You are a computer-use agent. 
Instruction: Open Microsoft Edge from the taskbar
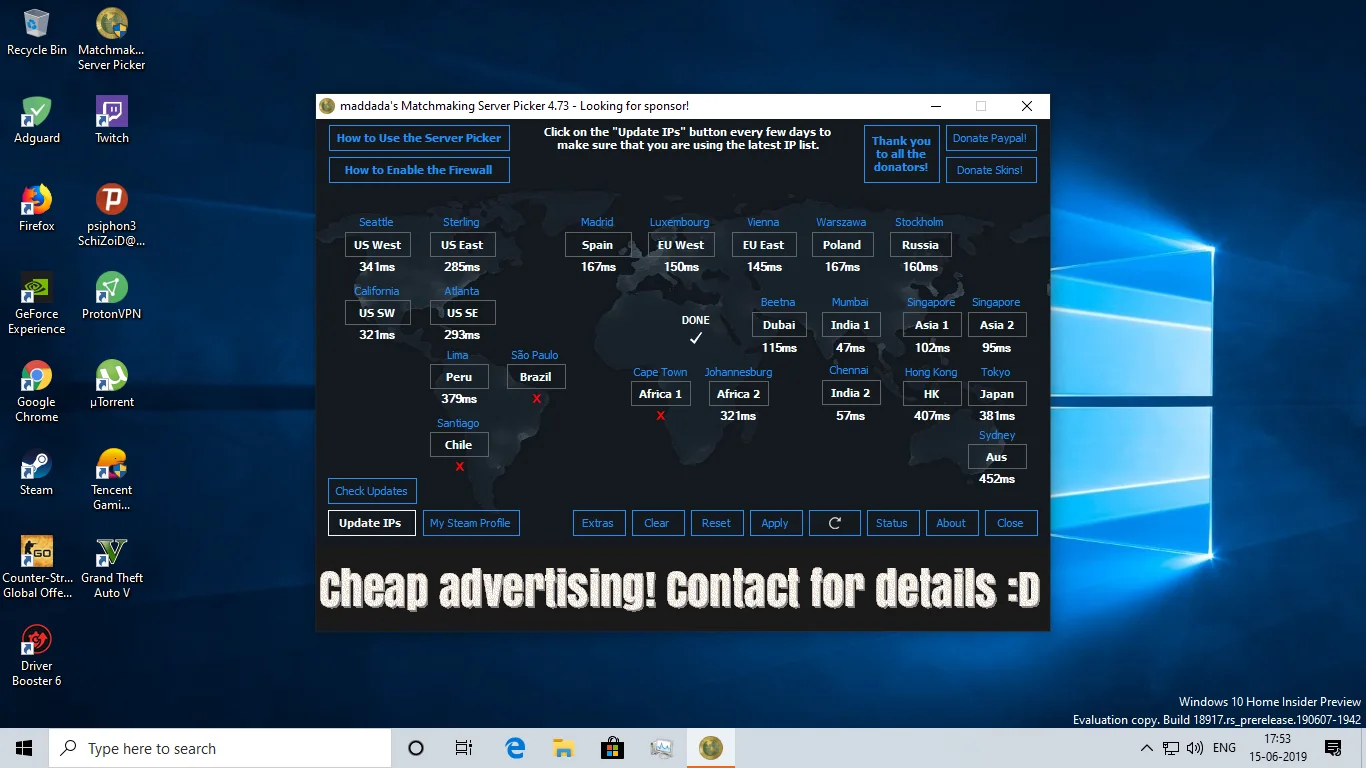click(x=514, y=747)
